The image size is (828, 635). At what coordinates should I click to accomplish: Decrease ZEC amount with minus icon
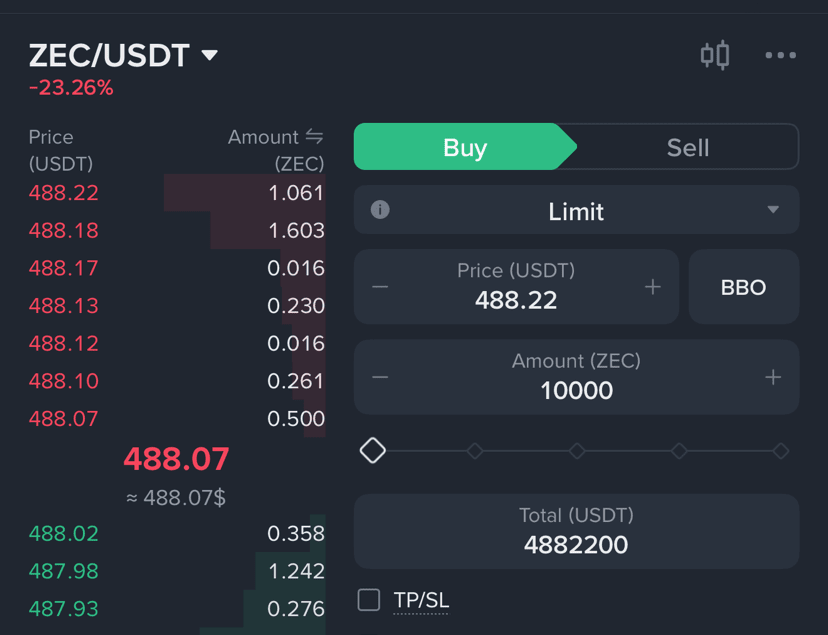(380, 377)
